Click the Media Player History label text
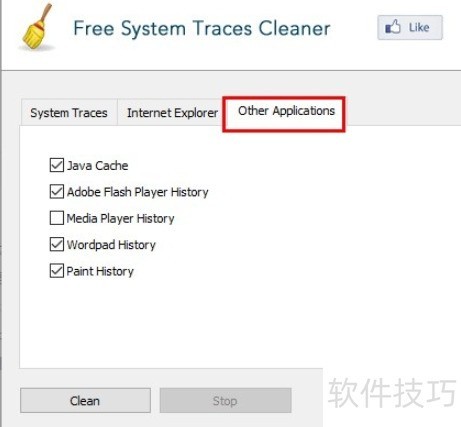The width and height of the screenshot is (461, 427). pyautogui.click(x=120, y=219)
